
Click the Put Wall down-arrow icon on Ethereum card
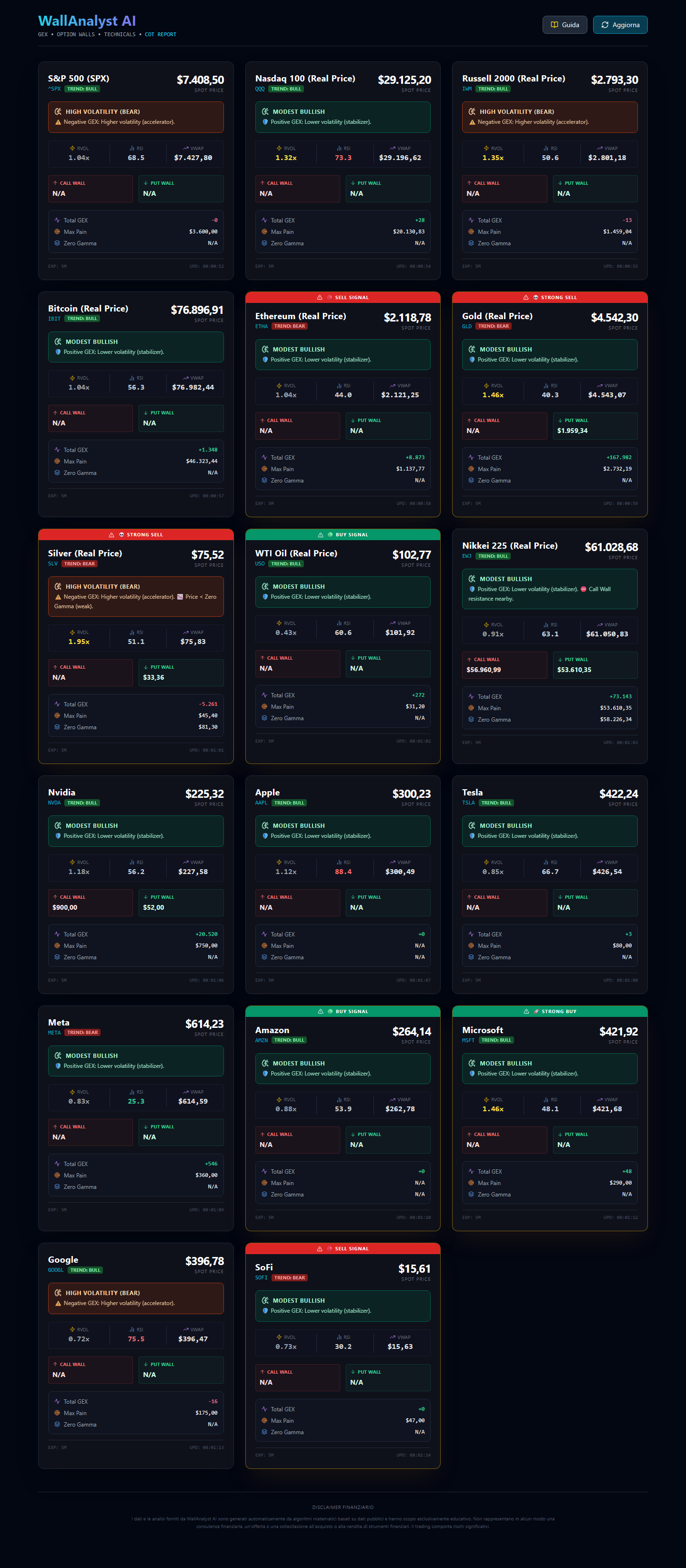(x=353, y=421)
